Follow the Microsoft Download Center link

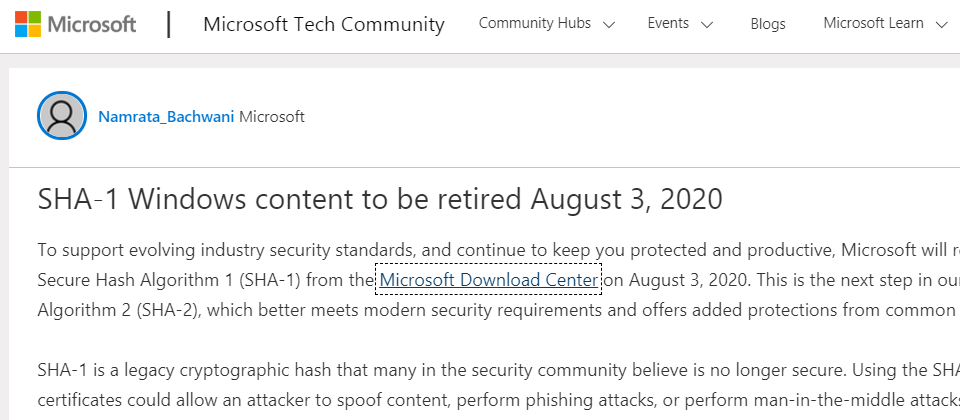point(489,280)
